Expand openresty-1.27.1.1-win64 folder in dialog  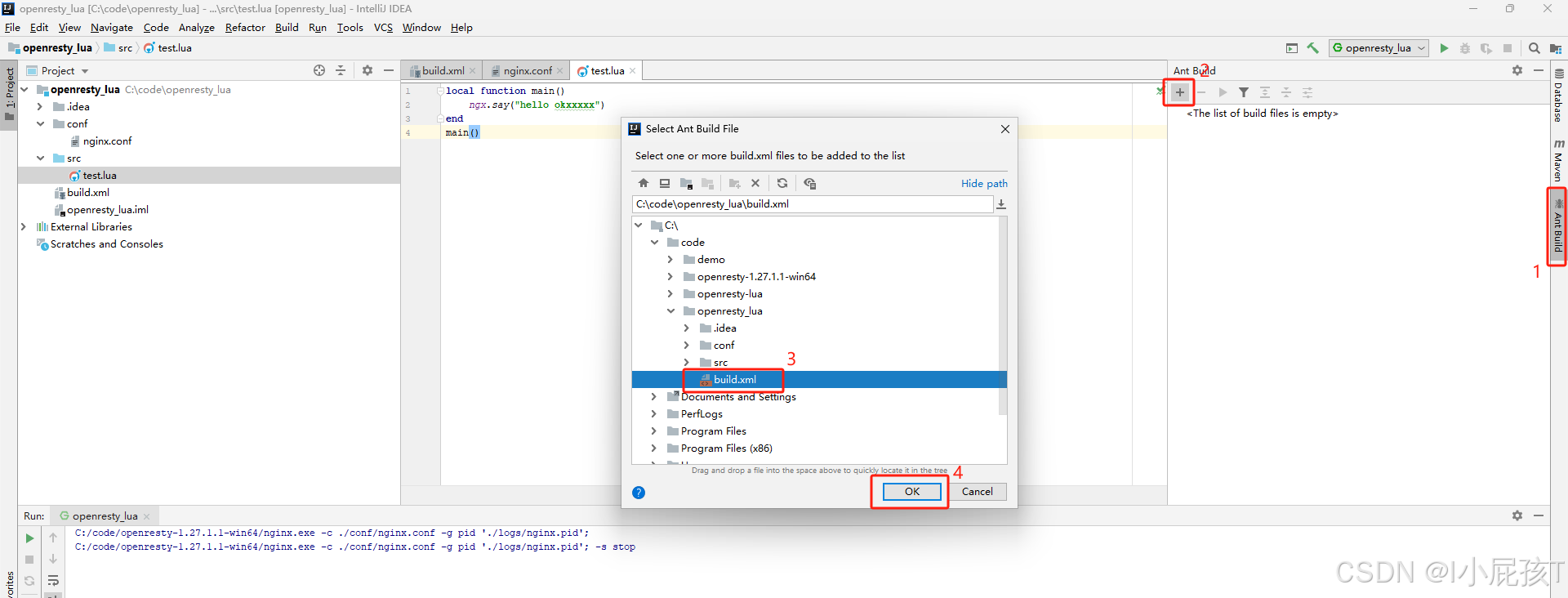point(670,277)
